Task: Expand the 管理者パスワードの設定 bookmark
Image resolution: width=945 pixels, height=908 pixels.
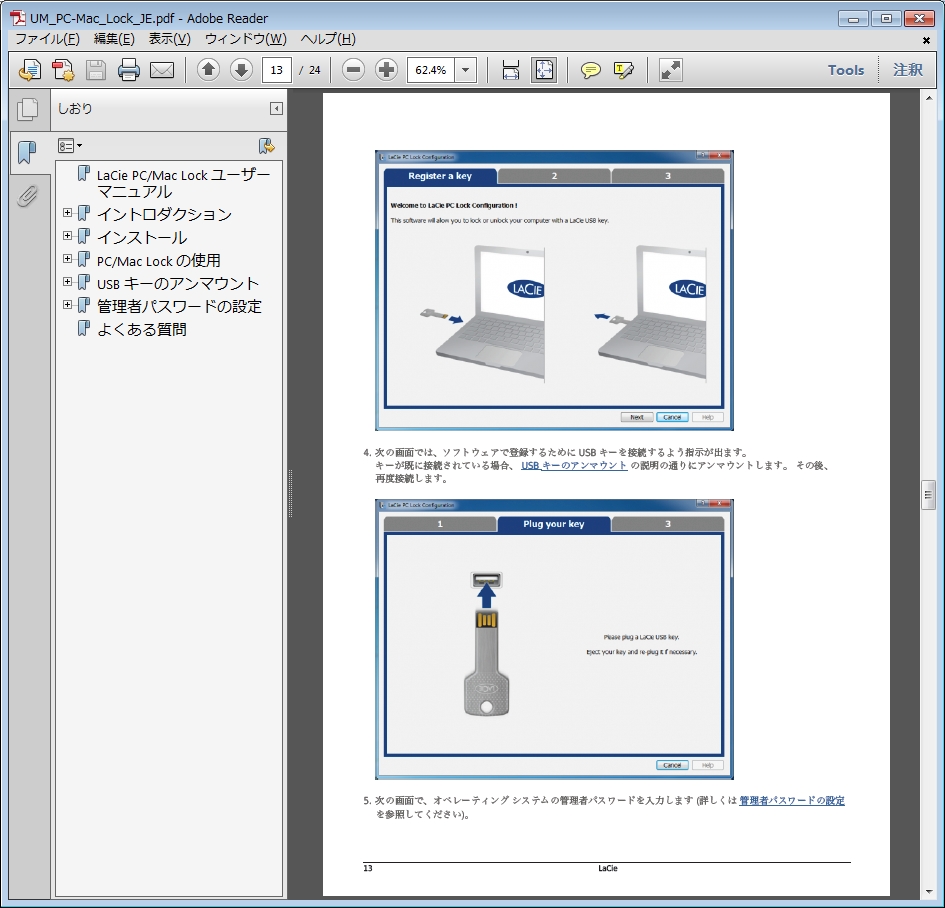Action: 68,304
